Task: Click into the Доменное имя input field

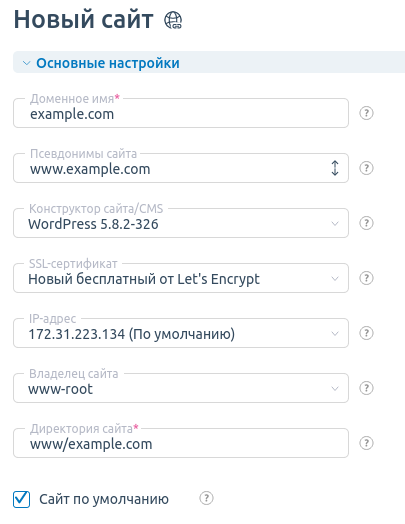Action: pyautogui.click(x=181, y=113)
